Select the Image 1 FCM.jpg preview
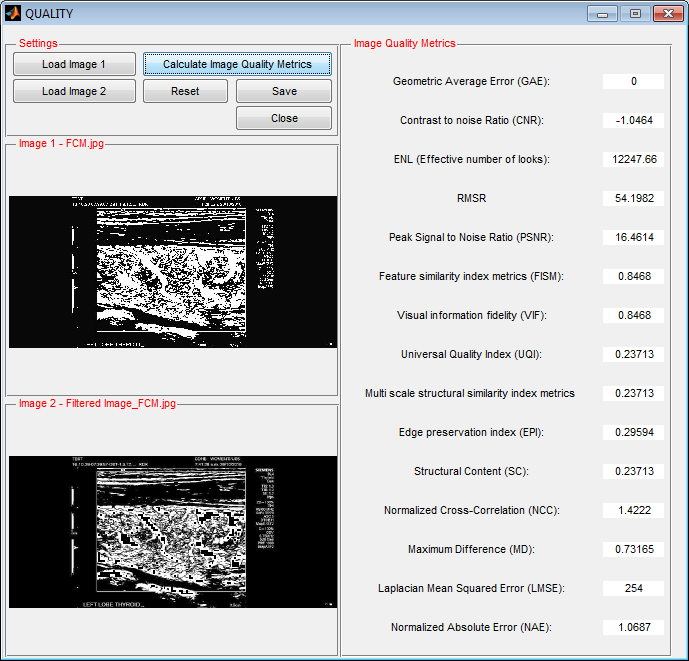689x661 pixels. pyautogui.click(x=173, y=272)
